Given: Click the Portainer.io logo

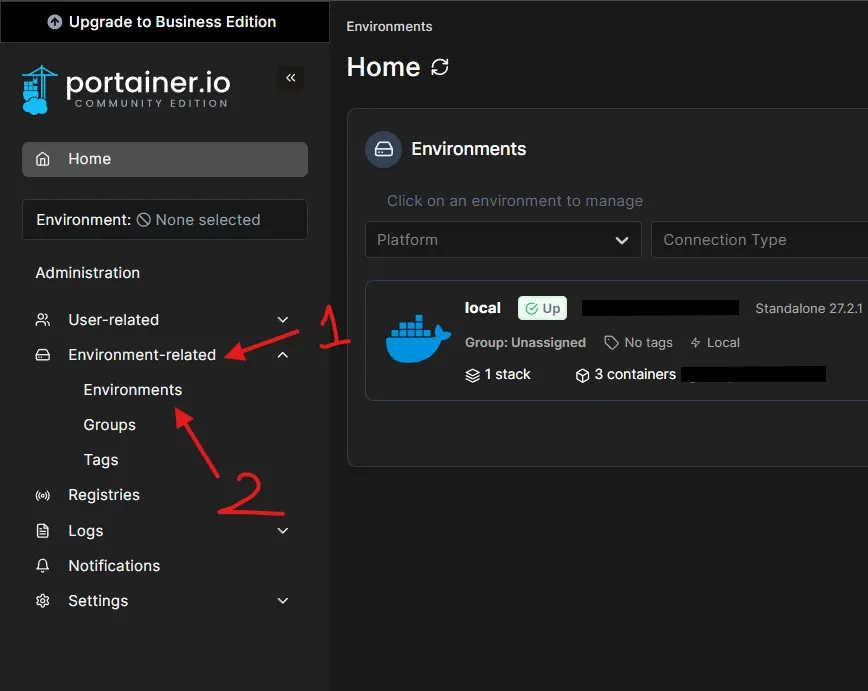Looking at the screenshot, I should [x=125, y=90].
